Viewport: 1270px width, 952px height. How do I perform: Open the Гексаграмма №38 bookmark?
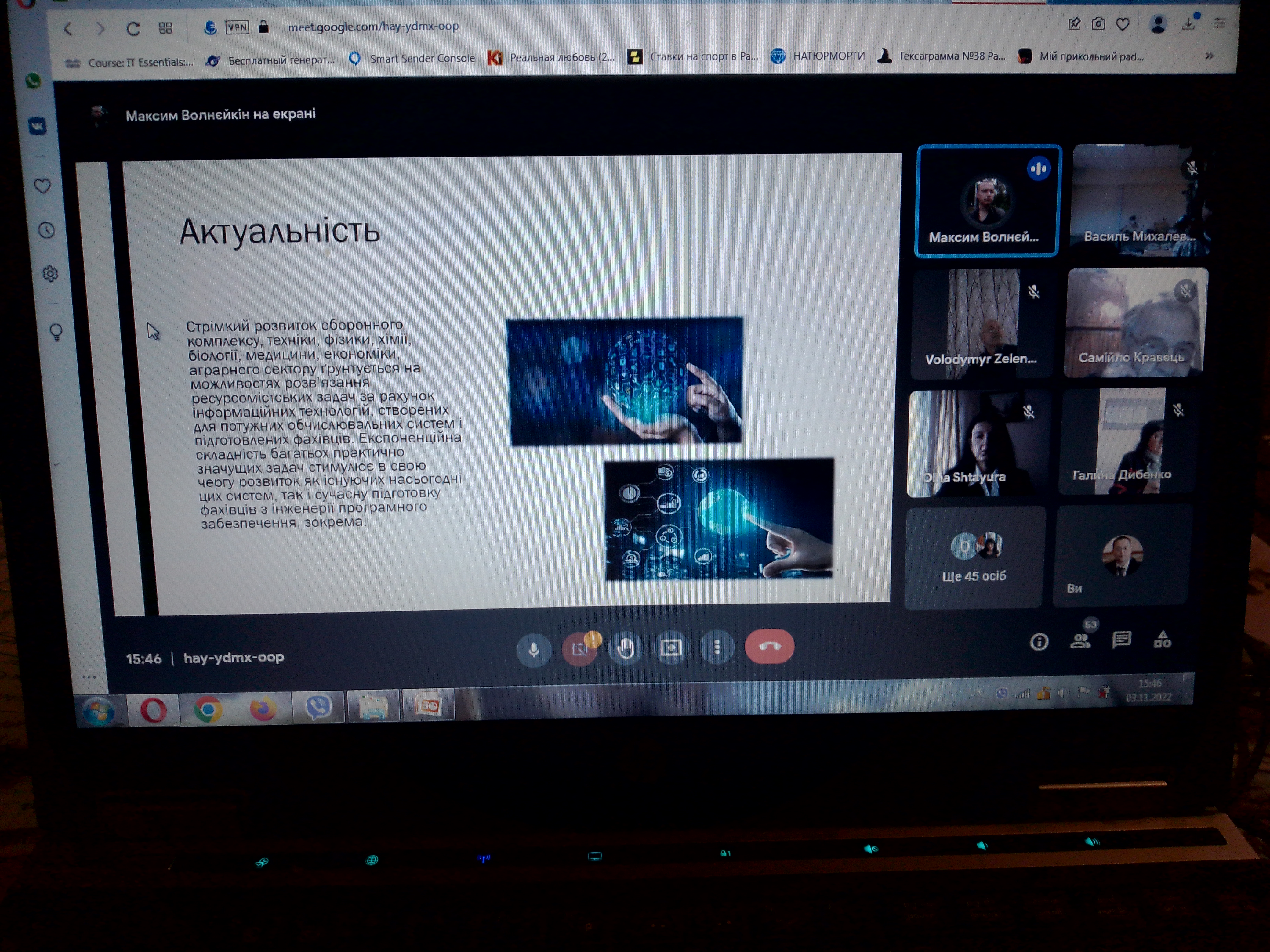pos(942,56)
